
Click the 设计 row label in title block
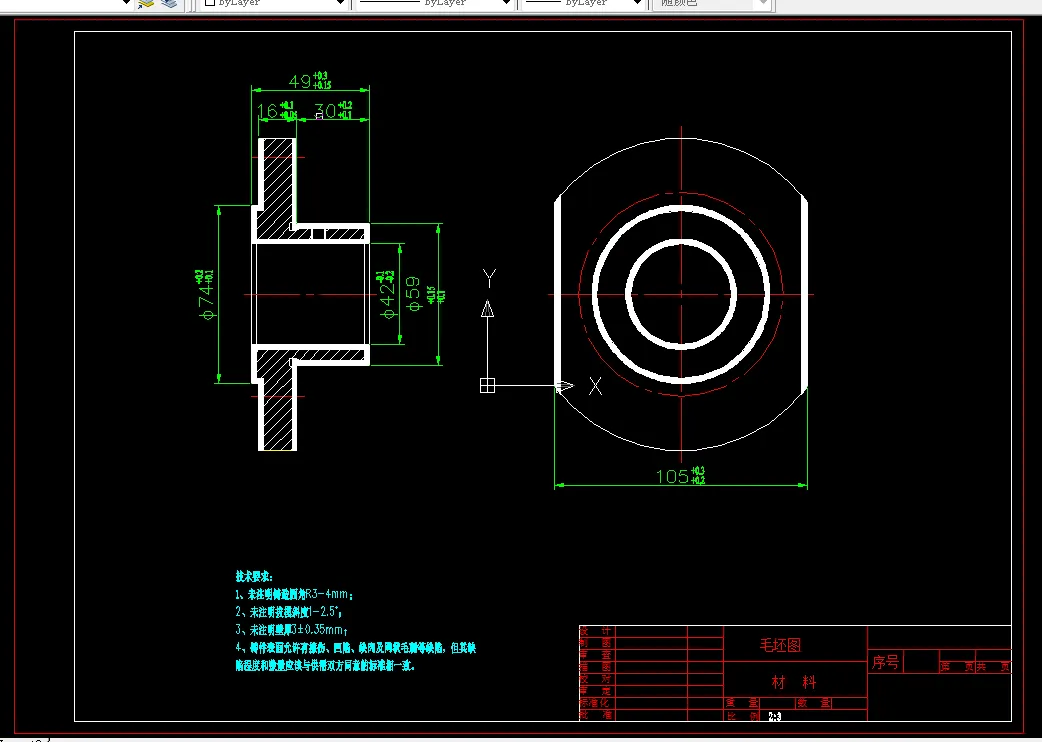tap(596, 631)
